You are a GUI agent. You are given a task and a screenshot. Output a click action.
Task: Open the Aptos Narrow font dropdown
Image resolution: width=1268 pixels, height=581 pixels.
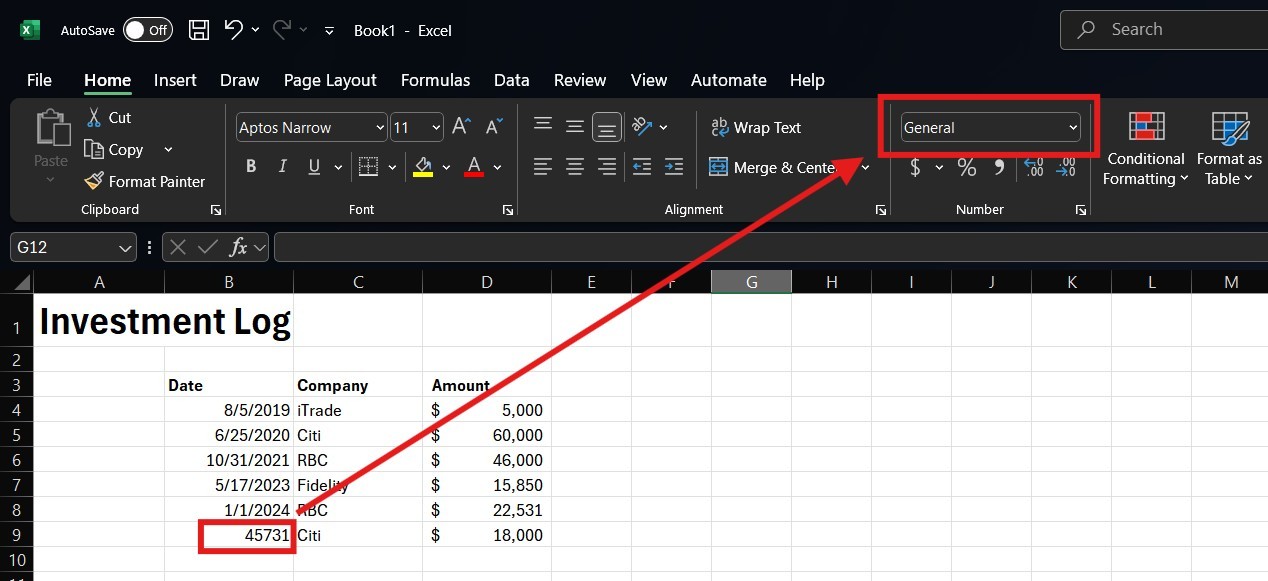pyautogui.click(x=380, y=128)
